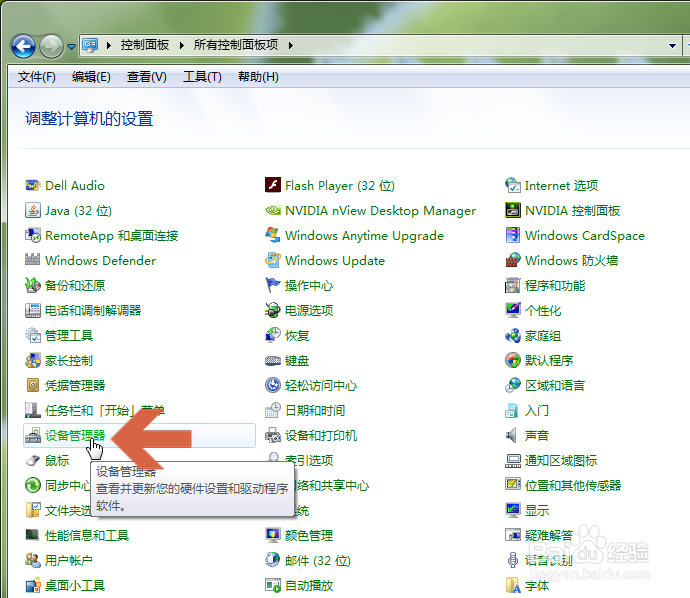The width and height of the screenshot is (690, 598).
Task: Open the 设备管理器 link
Action: (x=75, y=436)
